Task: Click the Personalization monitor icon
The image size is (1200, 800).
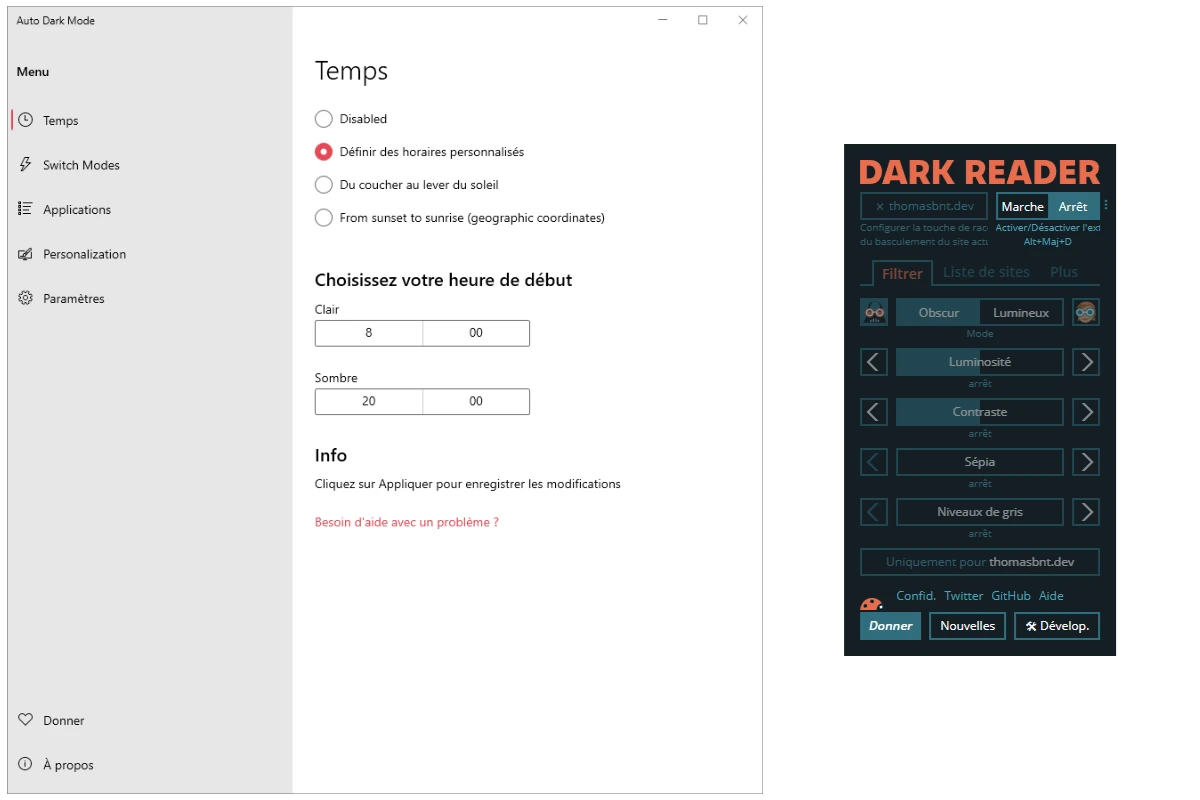Action: tap(25, 254)
